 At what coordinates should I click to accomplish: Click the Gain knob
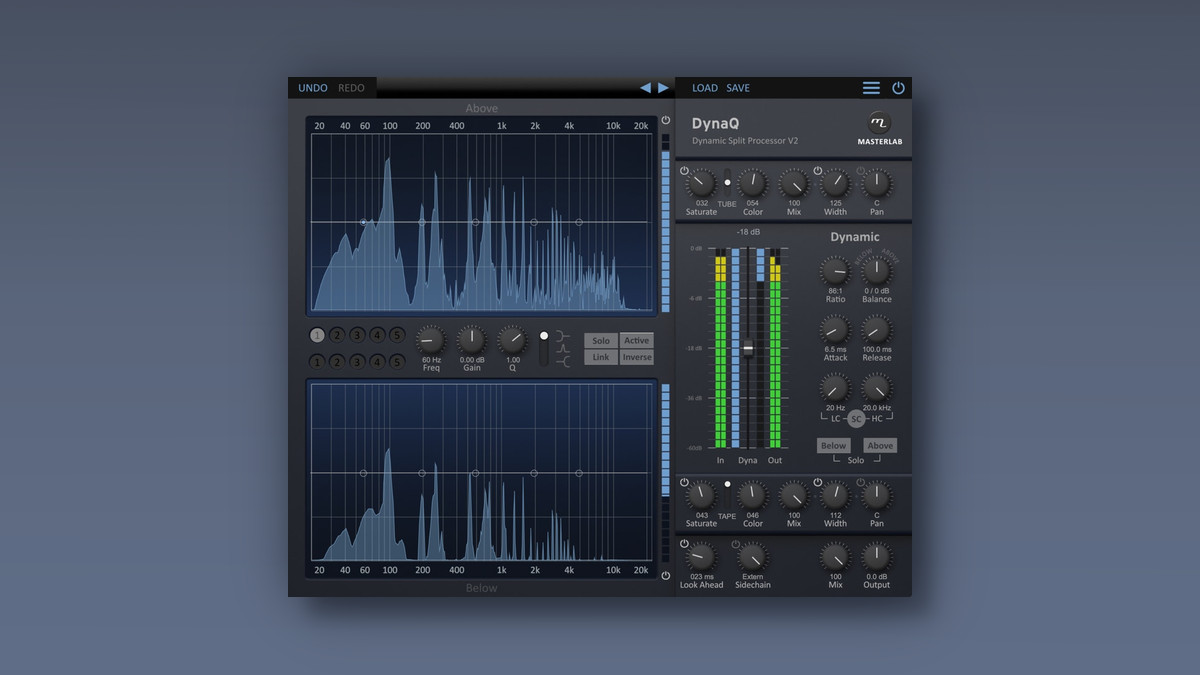471,340
